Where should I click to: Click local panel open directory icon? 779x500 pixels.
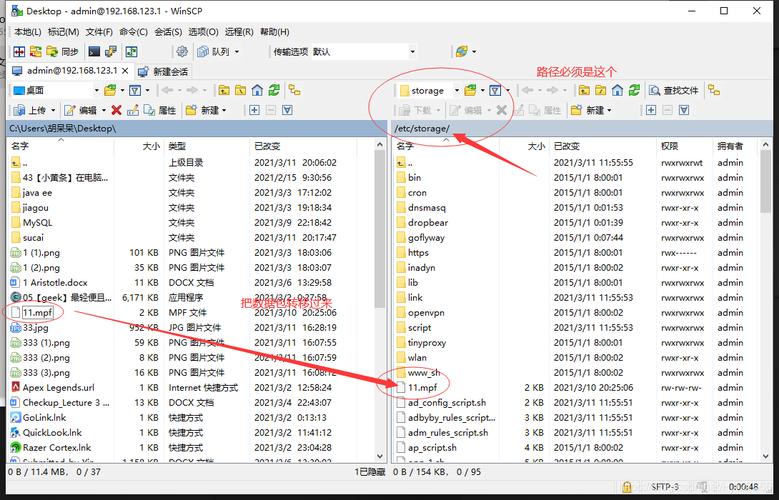click(110, 90)
